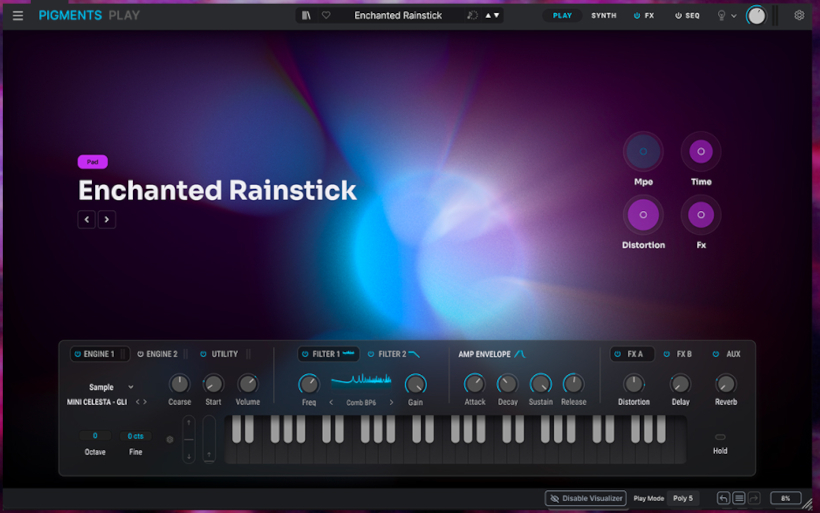
Task: Open the edit history list icon
Action: [739, 498]
